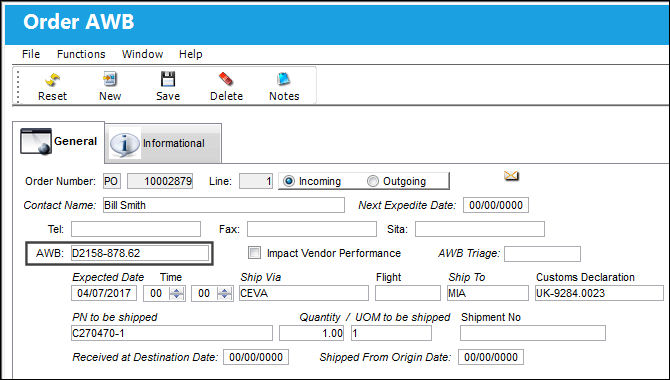
Task: Click the UOM to be shipped field
Action: coord(391,333)
